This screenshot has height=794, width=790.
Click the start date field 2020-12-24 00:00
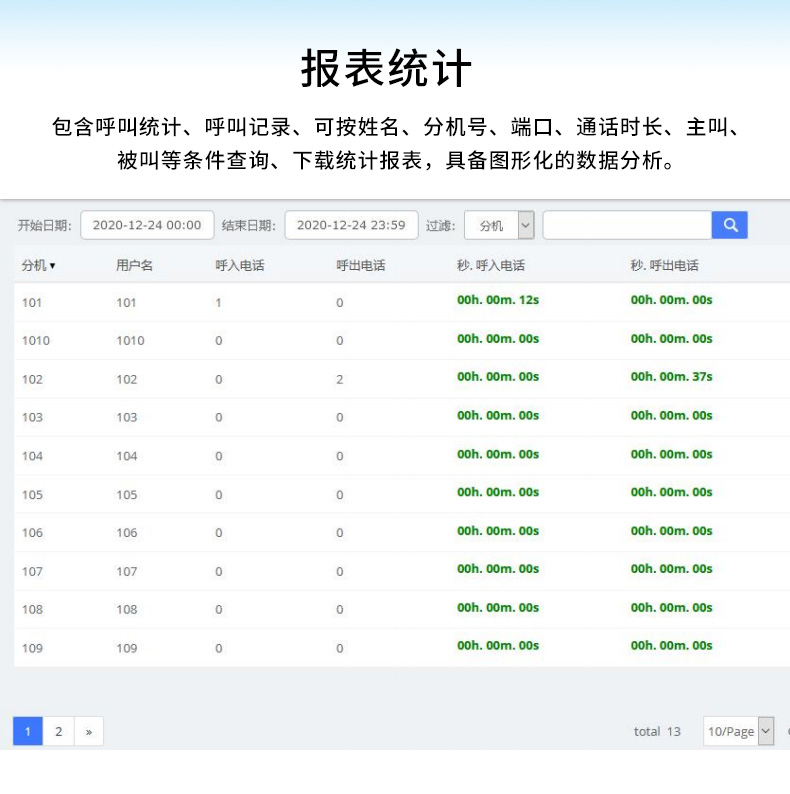147,225
